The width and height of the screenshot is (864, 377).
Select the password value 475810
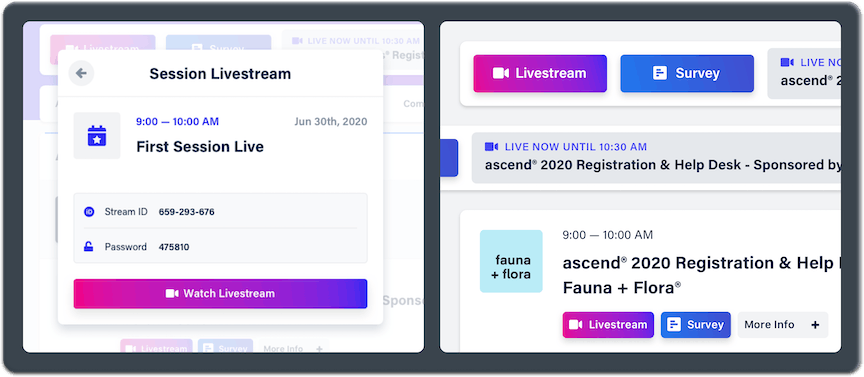[174, 247]
